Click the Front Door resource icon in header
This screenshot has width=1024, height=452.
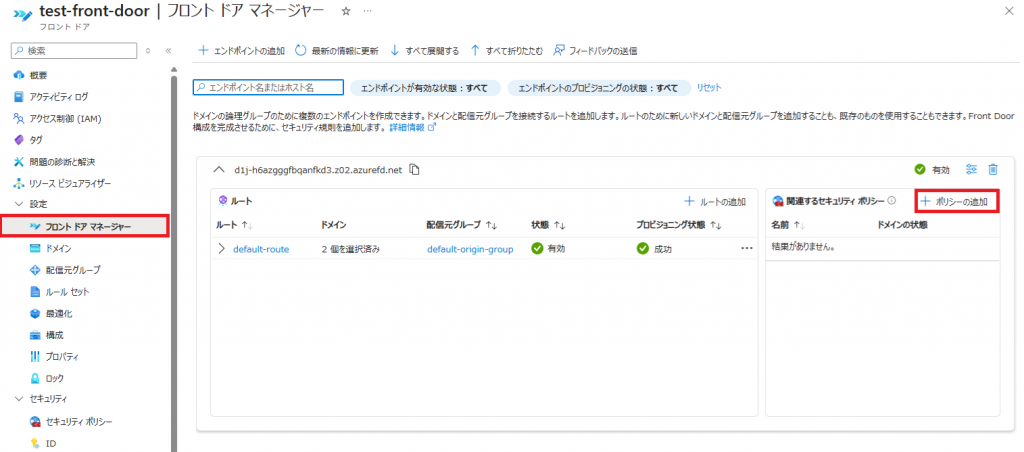click(x=23, y=14)
